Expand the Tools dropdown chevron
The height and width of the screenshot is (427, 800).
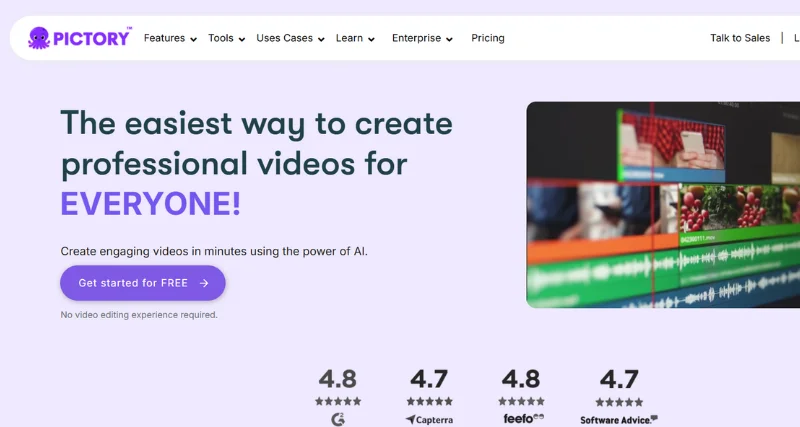pos(241,39)
